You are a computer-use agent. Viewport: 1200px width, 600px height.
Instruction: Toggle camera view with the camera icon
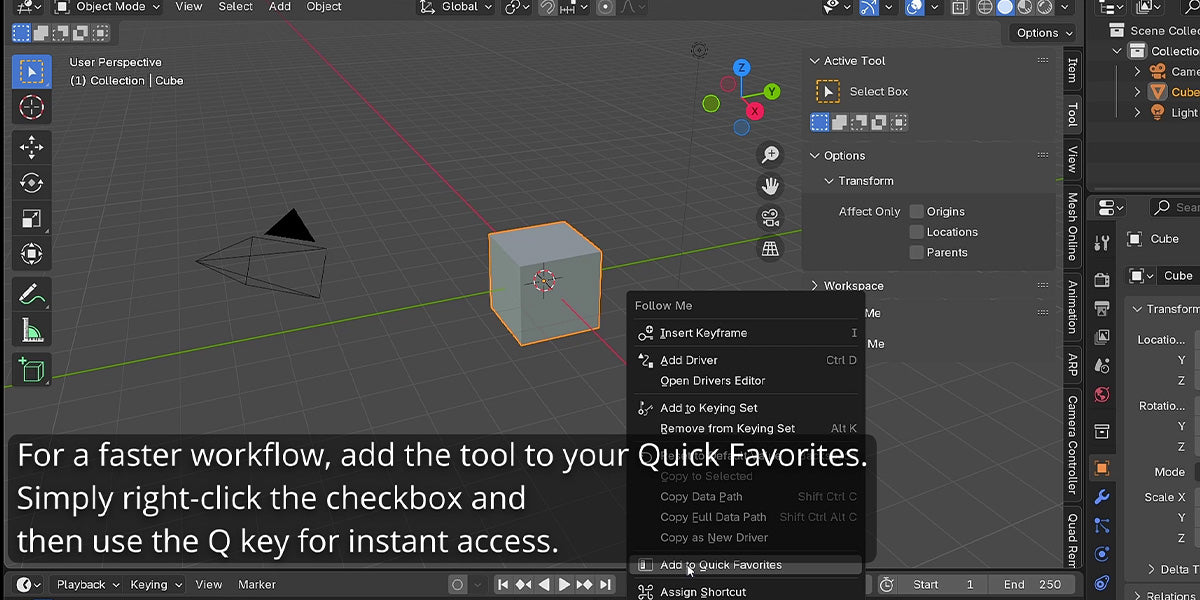(x=770, y=218)
